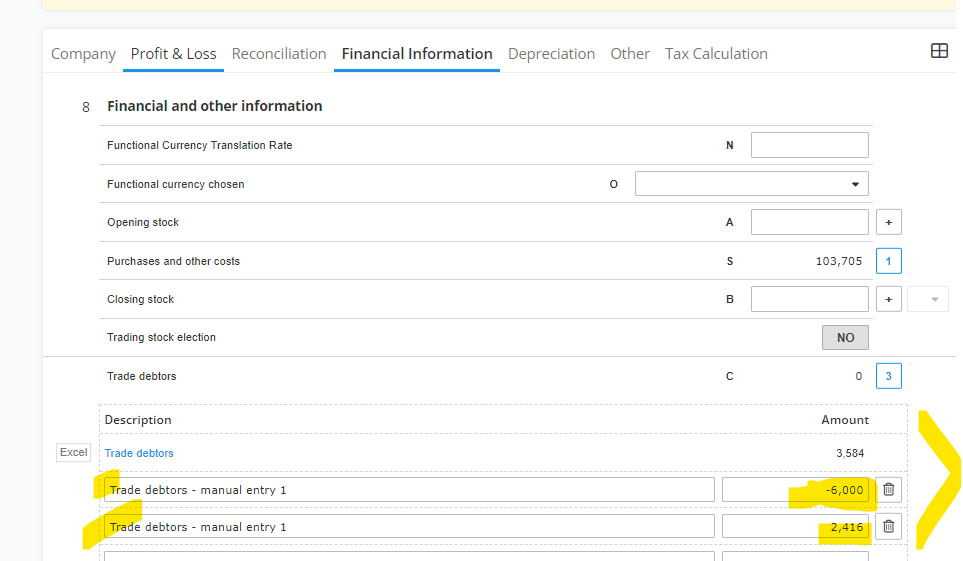Viewport: 963px width, 561px height.
Task: Collapse Trade debtors breakdown badge showing 3
Action: pos(888,376)
